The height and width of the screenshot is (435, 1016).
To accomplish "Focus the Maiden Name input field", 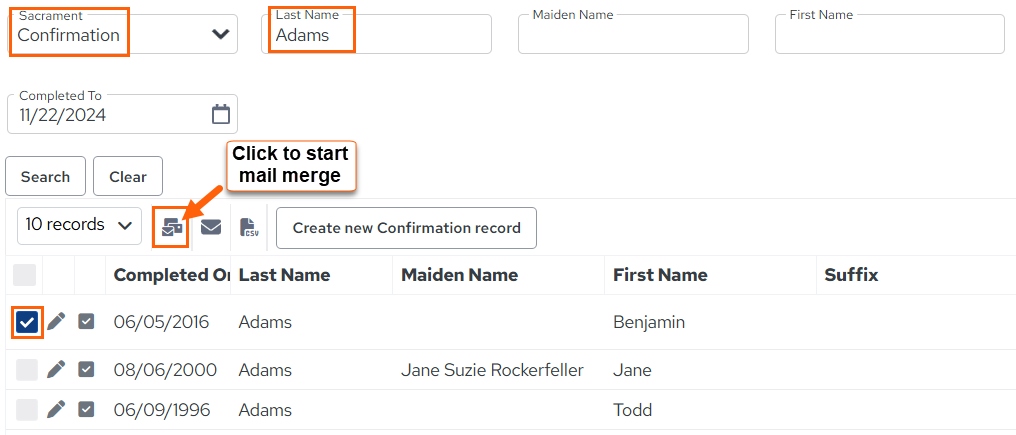I will [633, 34].
